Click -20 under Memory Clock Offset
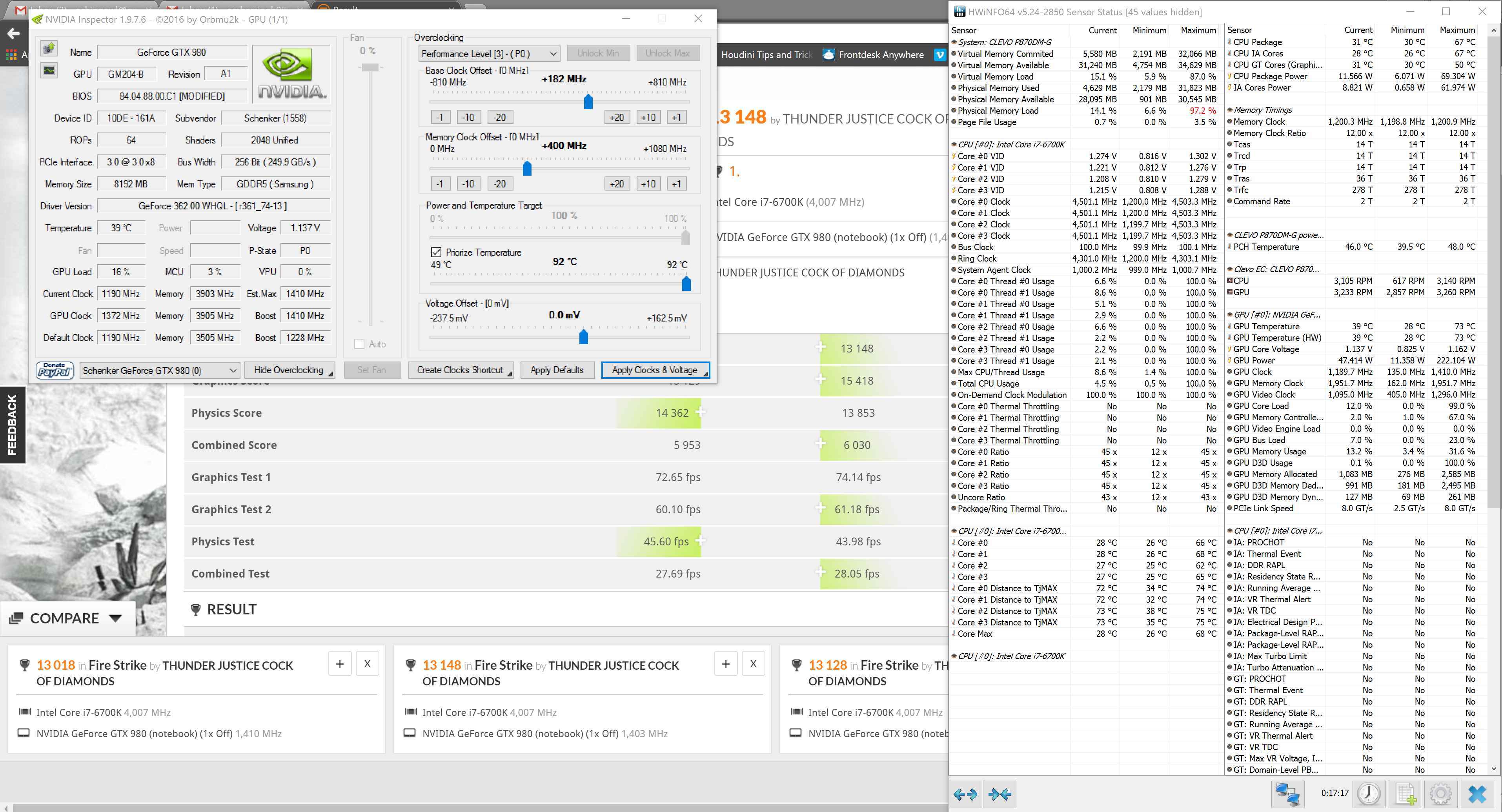This screenshot has width=1502, height=812. 500,184
